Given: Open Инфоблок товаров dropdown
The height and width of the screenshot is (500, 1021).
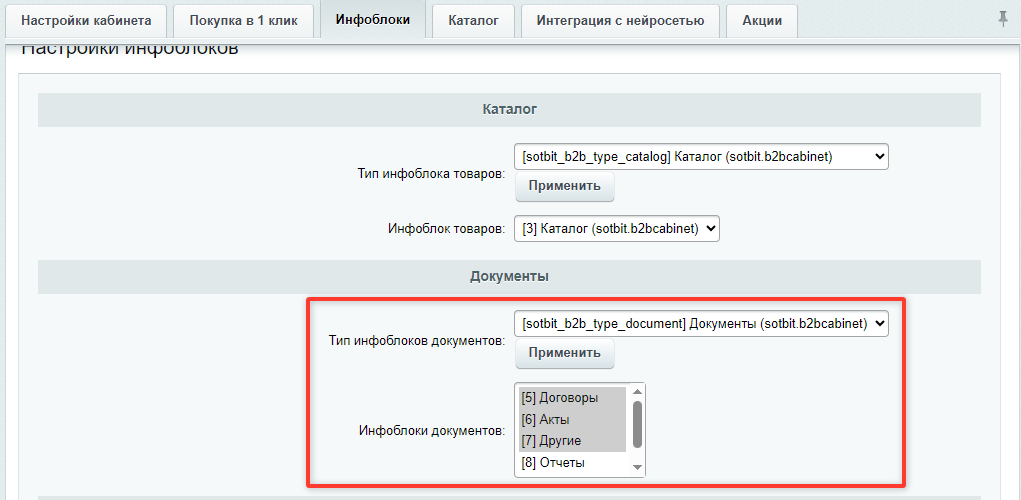Looking at the screenshot, I should (617, 229).
